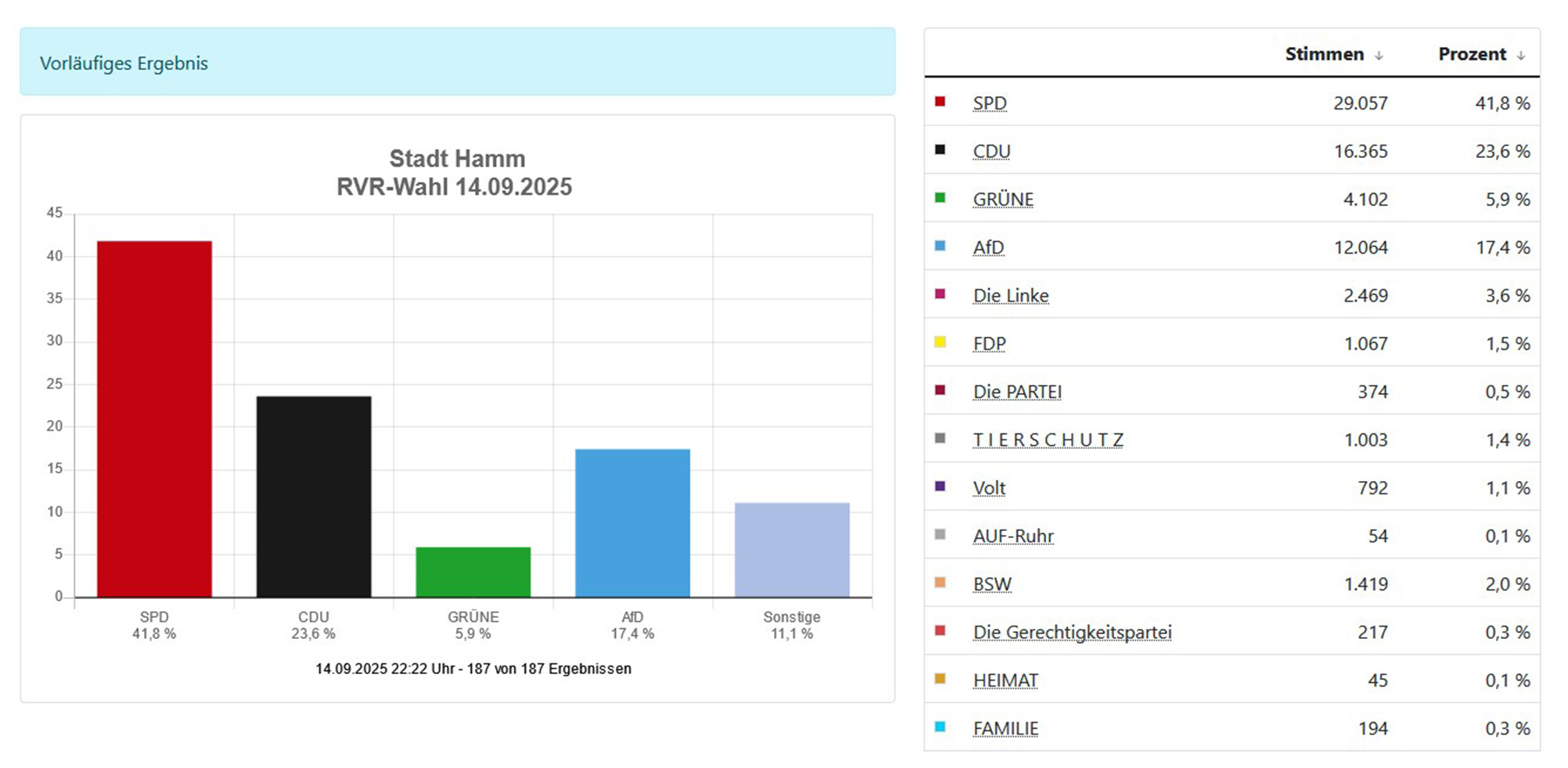Screen dimensions: 1568x768
Task: Open the AfD party link
Action: tap(989, 247)
